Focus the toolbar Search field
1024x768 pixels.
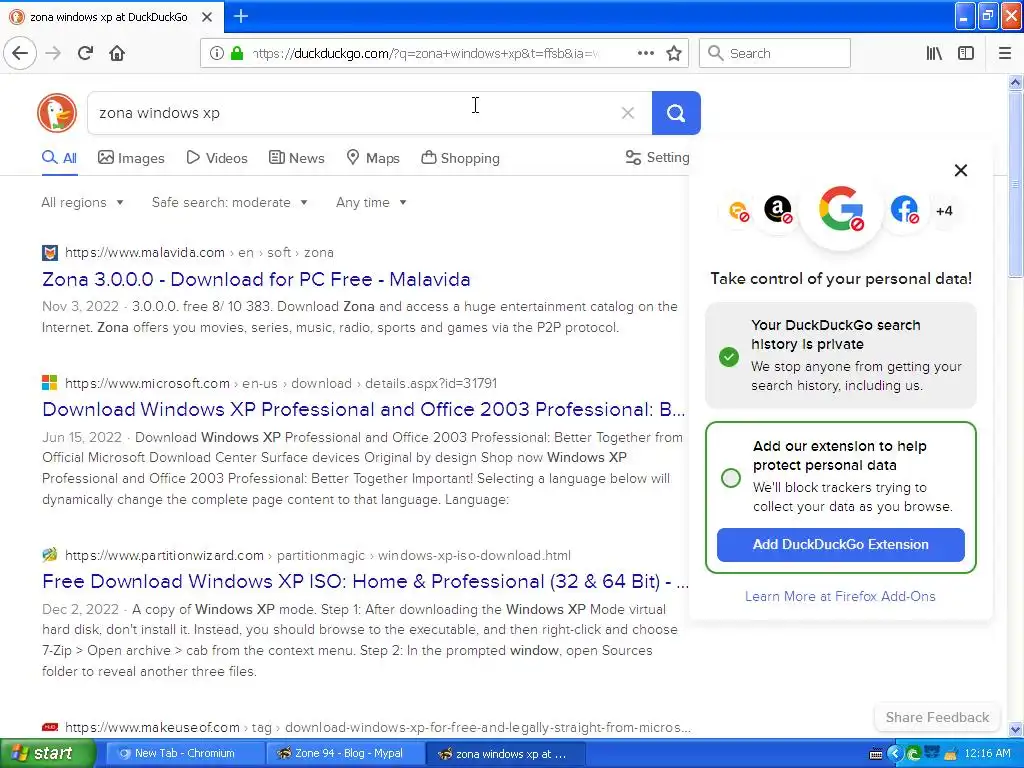pyautogui.click(x=775, y=53)
